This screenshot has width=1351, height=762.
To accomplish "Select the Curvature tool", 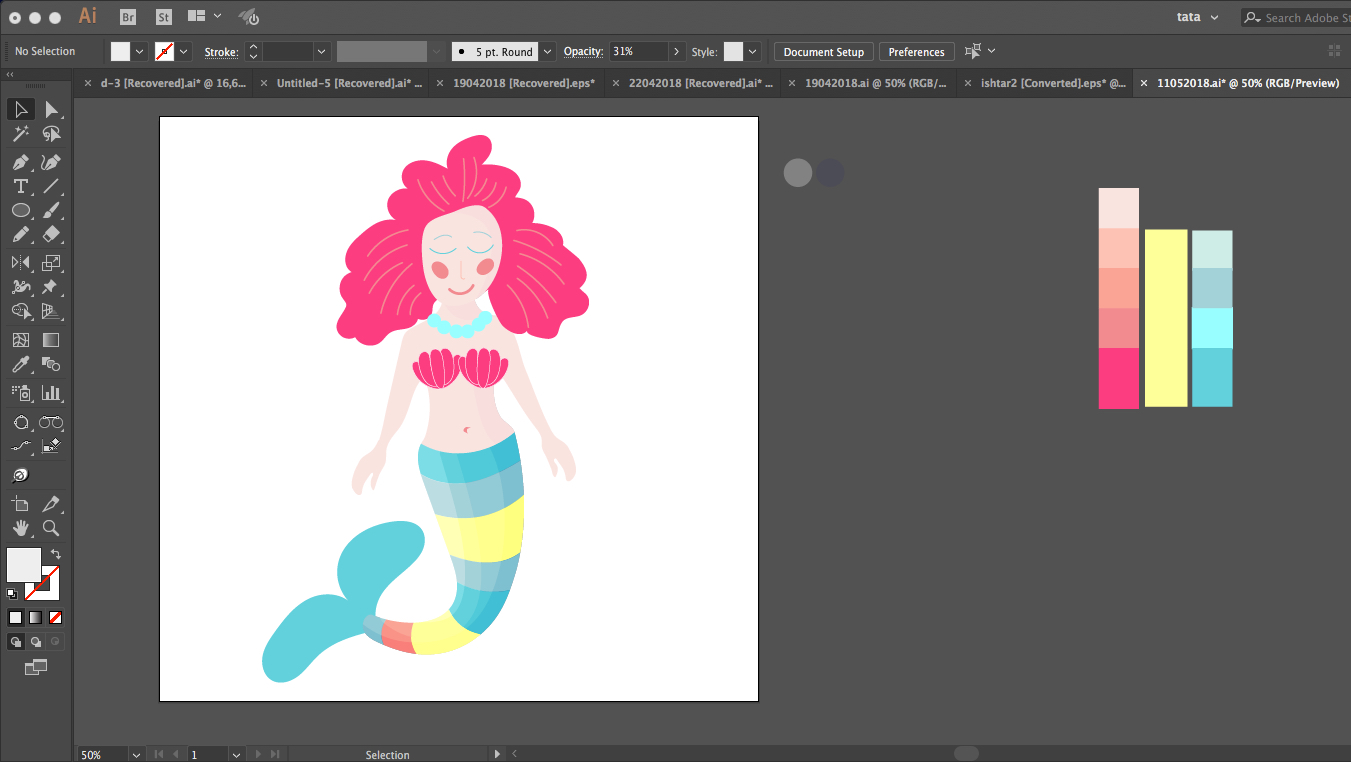I will point(52,162).
